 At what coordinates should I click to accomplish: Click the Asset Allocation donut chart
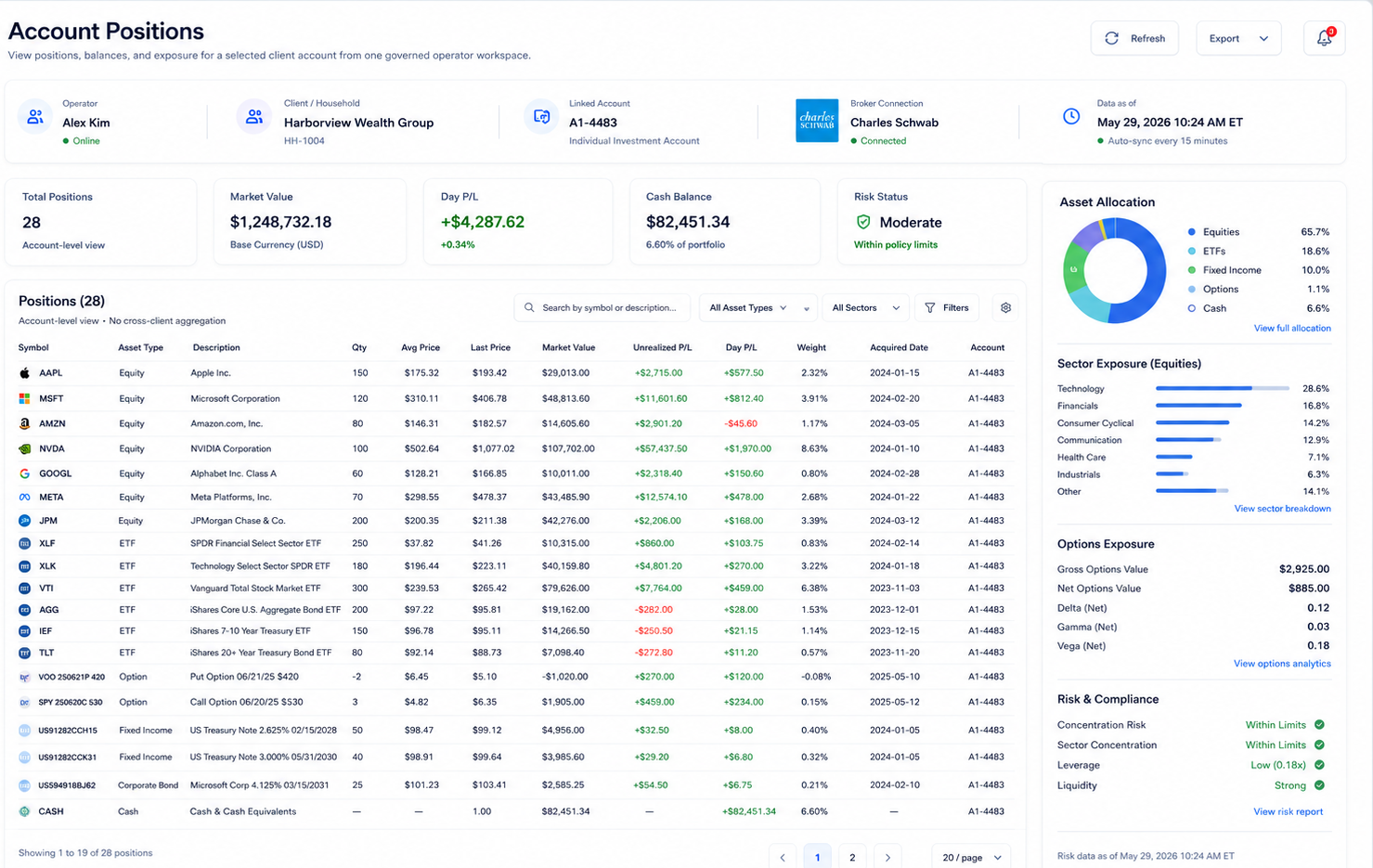tap(1114, 270)
